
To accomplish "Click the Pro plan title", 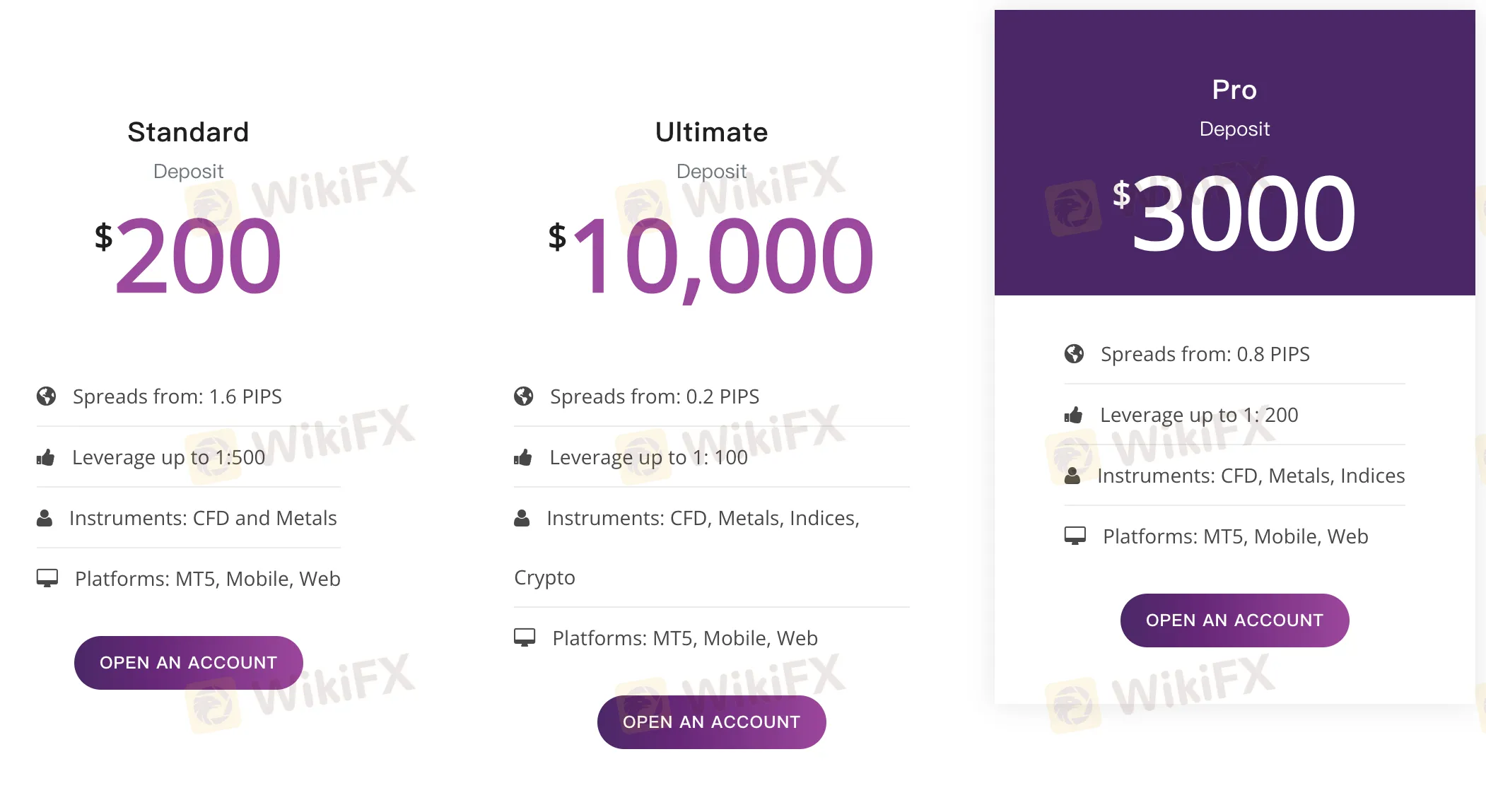I will pyautogui.click(x=1234, y=90).
